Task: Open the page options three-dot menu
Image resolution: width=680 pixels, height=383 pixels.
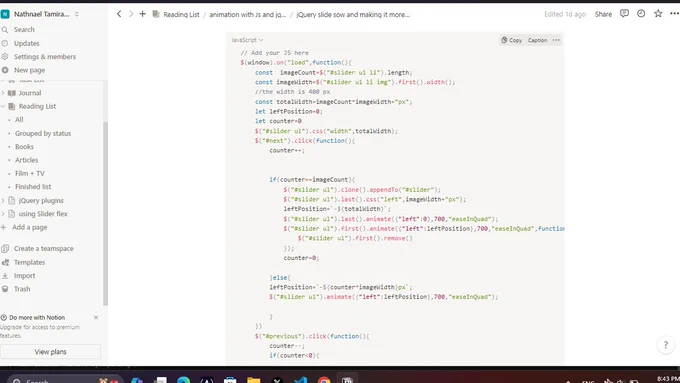Action: tap(674, 14)
